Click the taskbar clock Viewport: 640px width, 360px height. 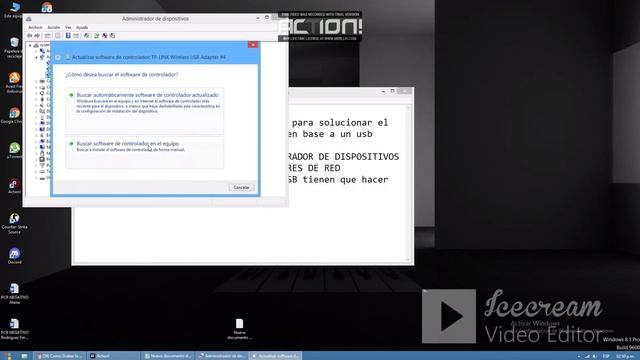pos(624,356)
